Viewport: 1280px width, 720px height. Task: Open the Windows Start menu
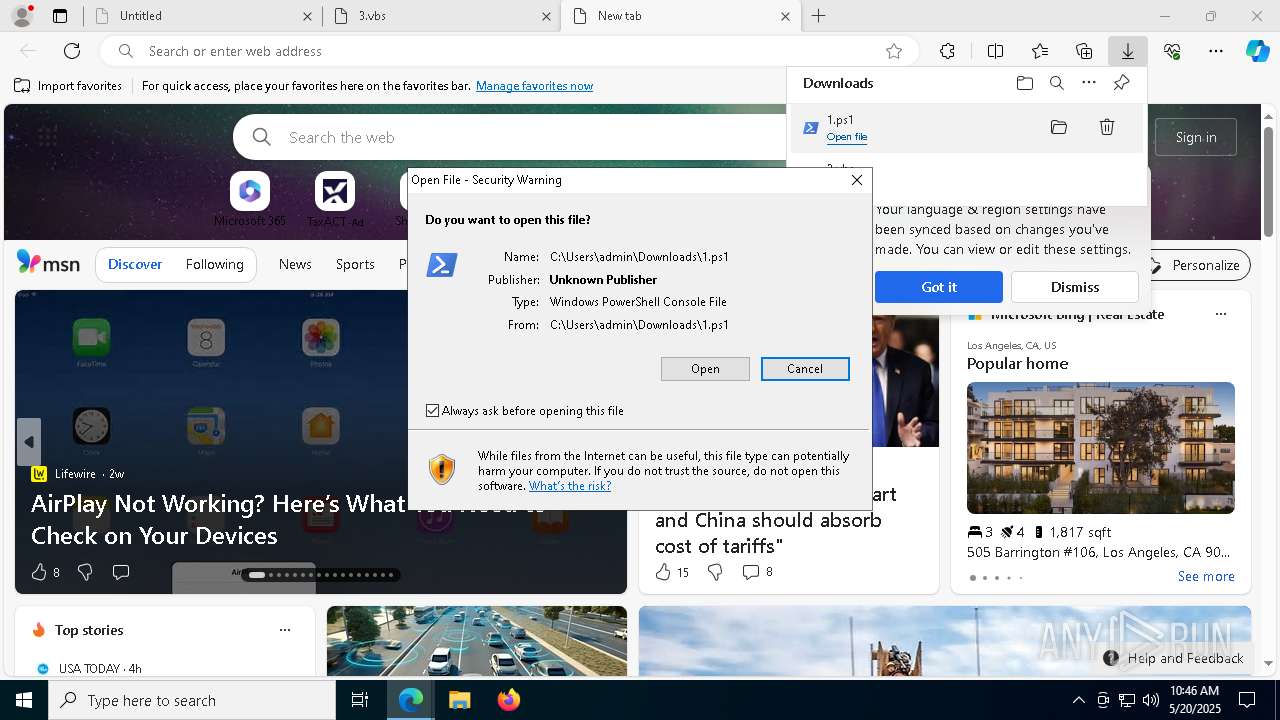coord(24,700)
